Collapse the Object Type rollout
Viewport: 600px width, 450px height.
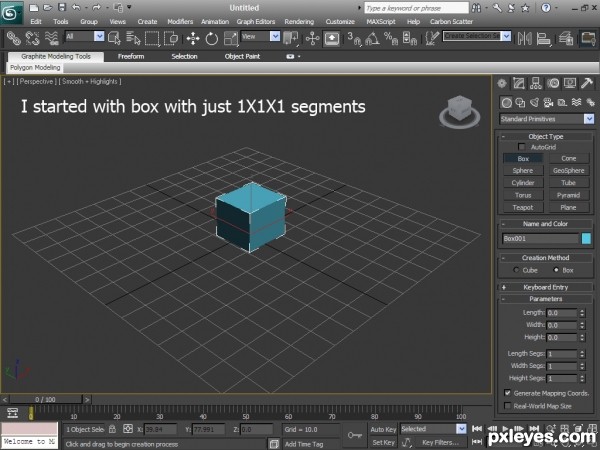point(545,136)
